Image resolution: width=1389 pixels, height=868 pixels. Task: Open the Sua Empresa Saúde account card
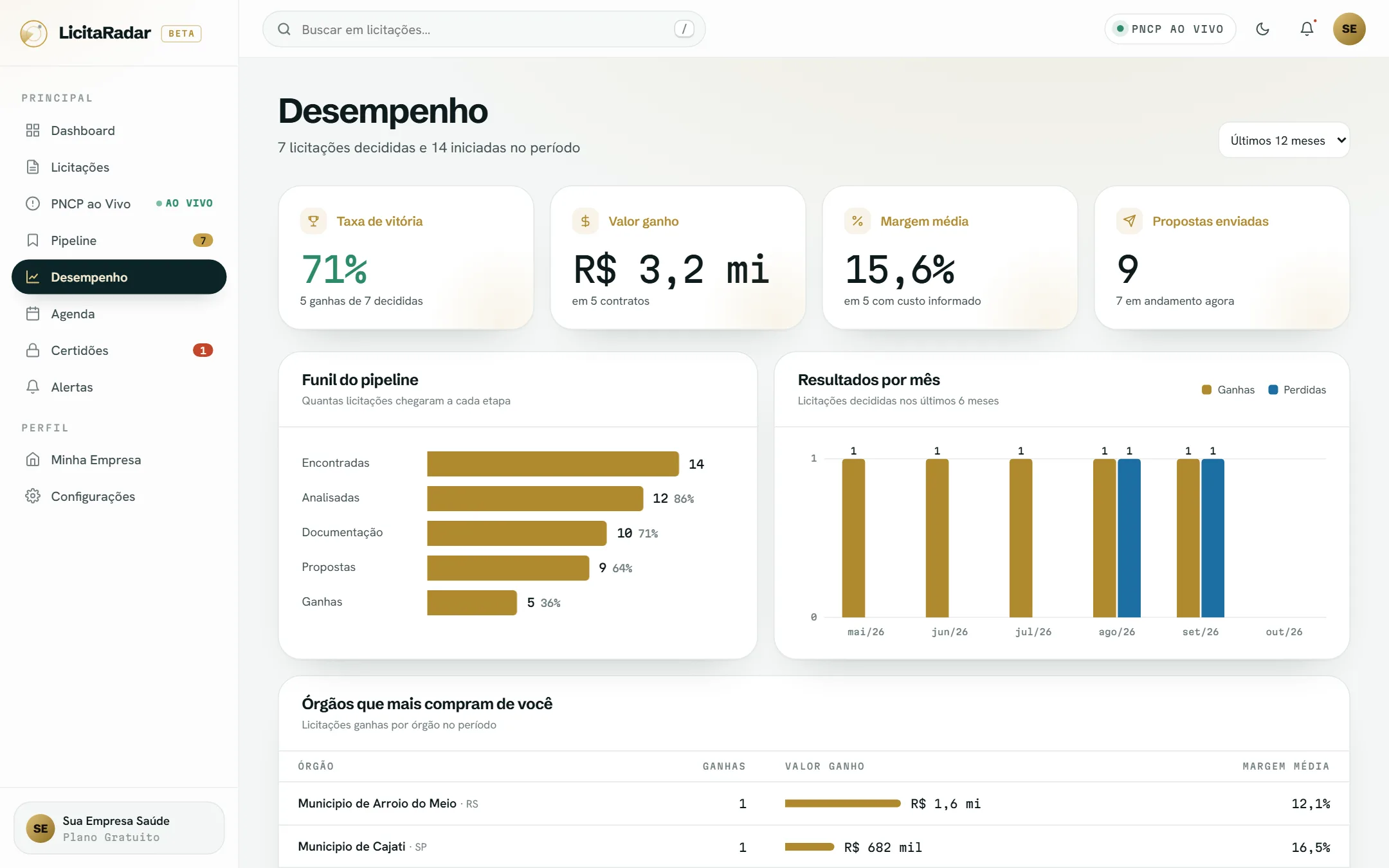tap(119, 828)
